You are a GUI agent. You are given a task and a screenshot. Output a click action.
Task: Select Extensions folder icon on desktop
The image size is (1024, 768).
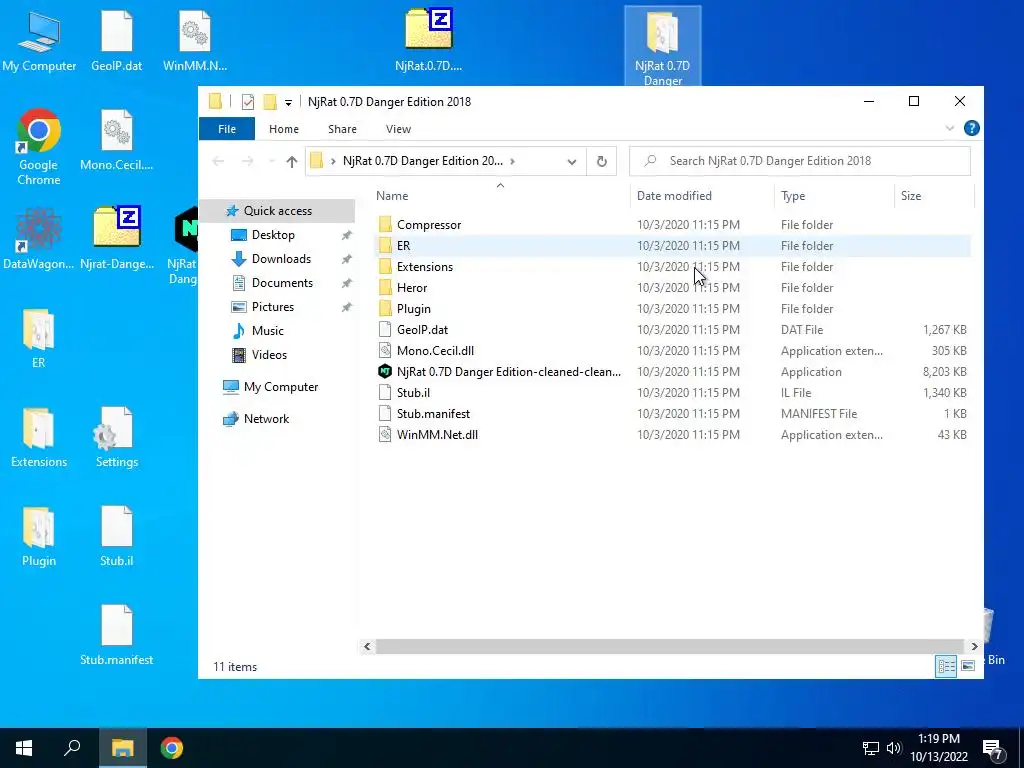(x=39, y=438)
